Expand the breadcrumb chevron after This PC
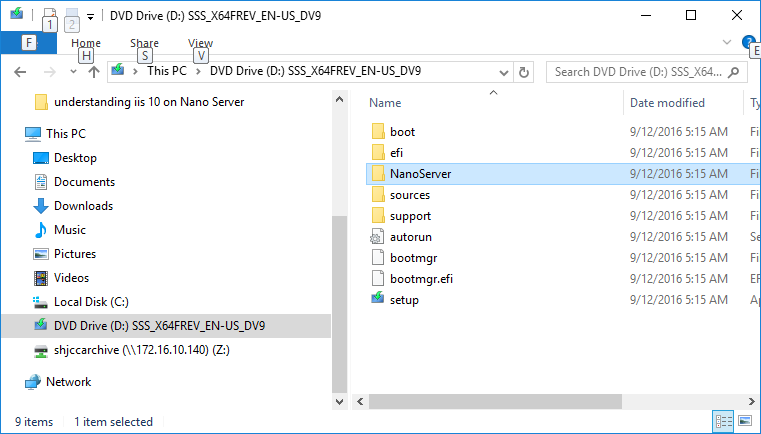 tap(198, 71)
